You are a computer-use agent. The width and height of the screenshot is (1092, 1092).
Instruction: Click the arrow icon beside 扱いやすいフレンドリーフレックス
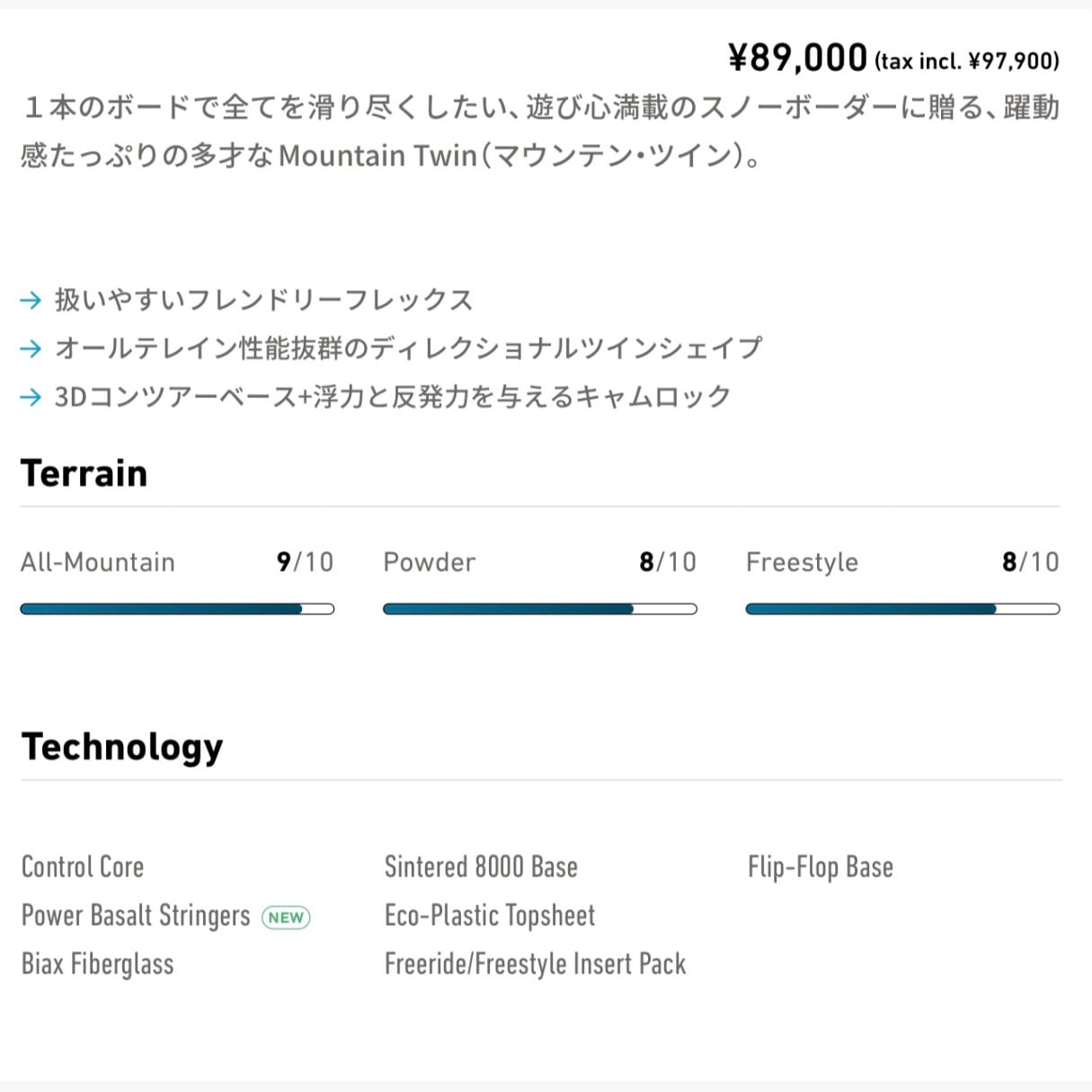[x=31, y=300]
